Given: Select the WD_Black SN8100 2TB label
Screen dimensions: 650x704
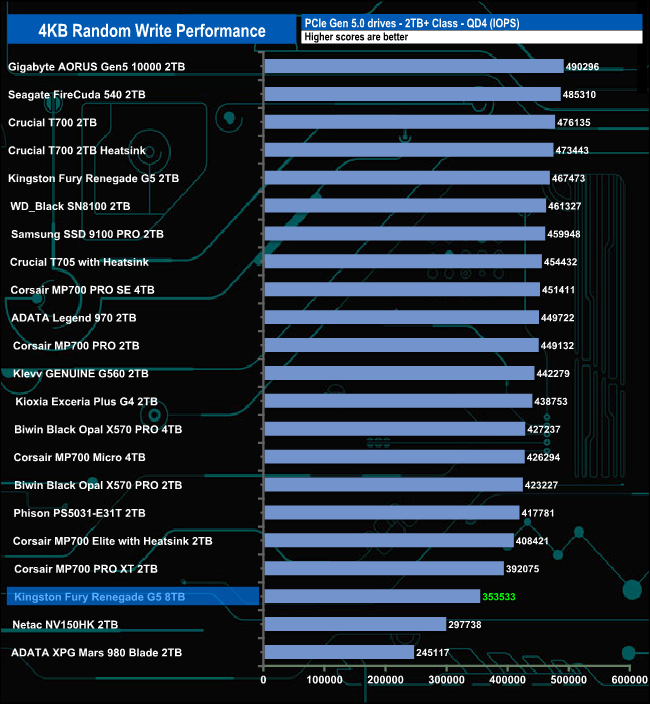Looking at the screenshot, I should click(x=70, y=206).
